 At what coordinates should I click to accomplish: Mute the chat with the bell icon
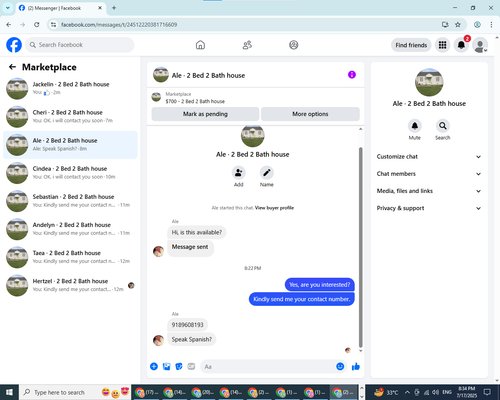pos(415,126)
